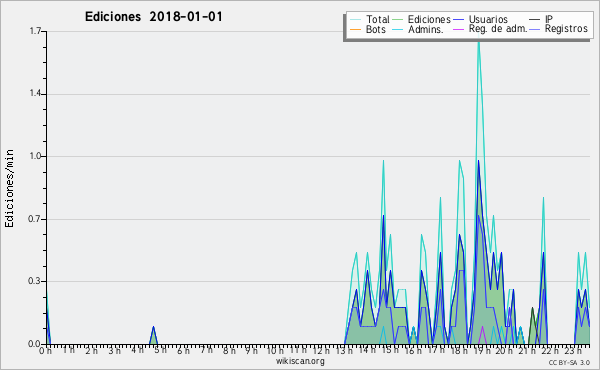The image size is (600, 370).
Task: Click the '15 h' x-axis label
Action: (390, 350)
